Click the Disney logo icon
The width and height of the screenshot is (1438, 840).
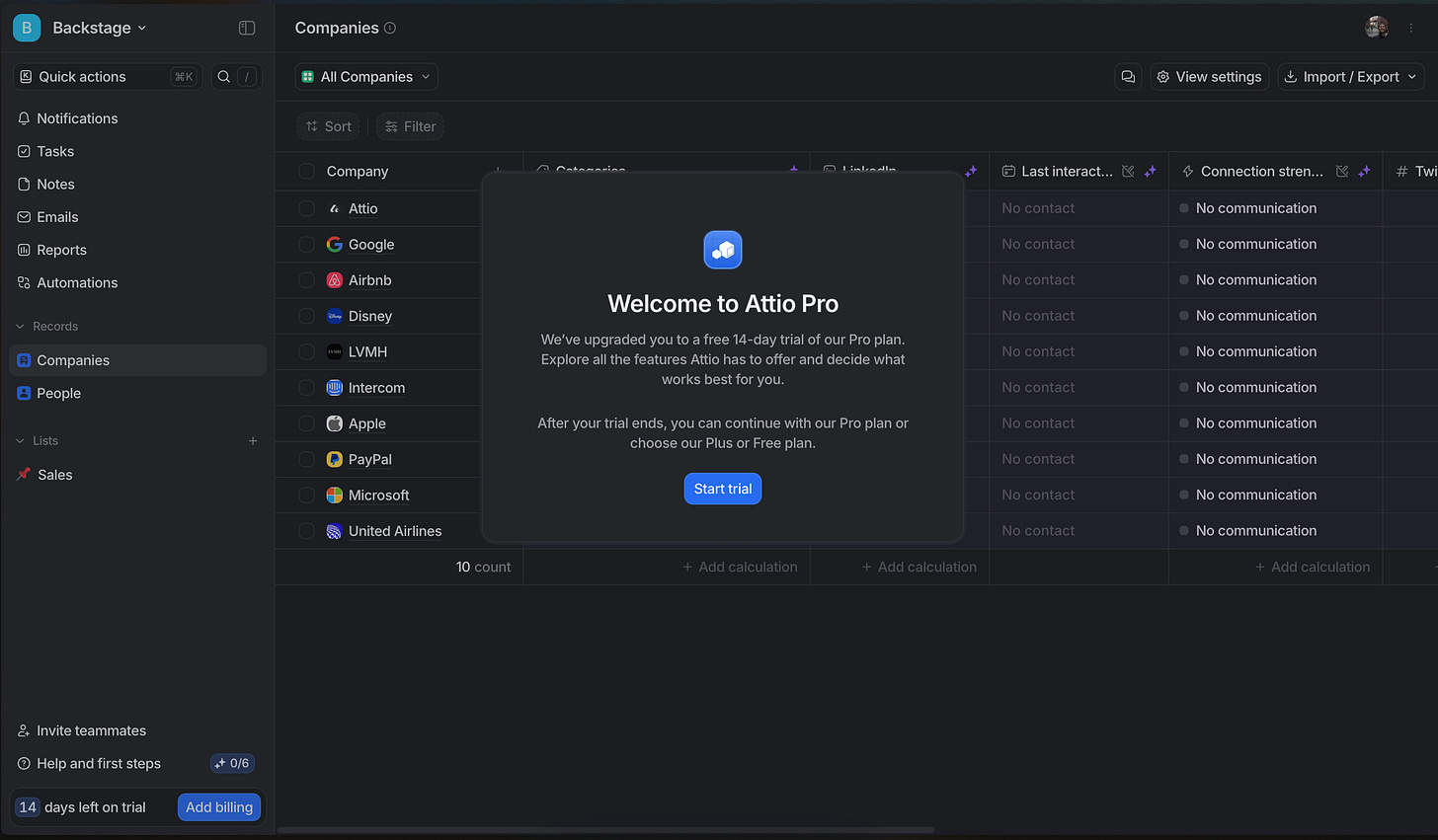tap(335, 316)
